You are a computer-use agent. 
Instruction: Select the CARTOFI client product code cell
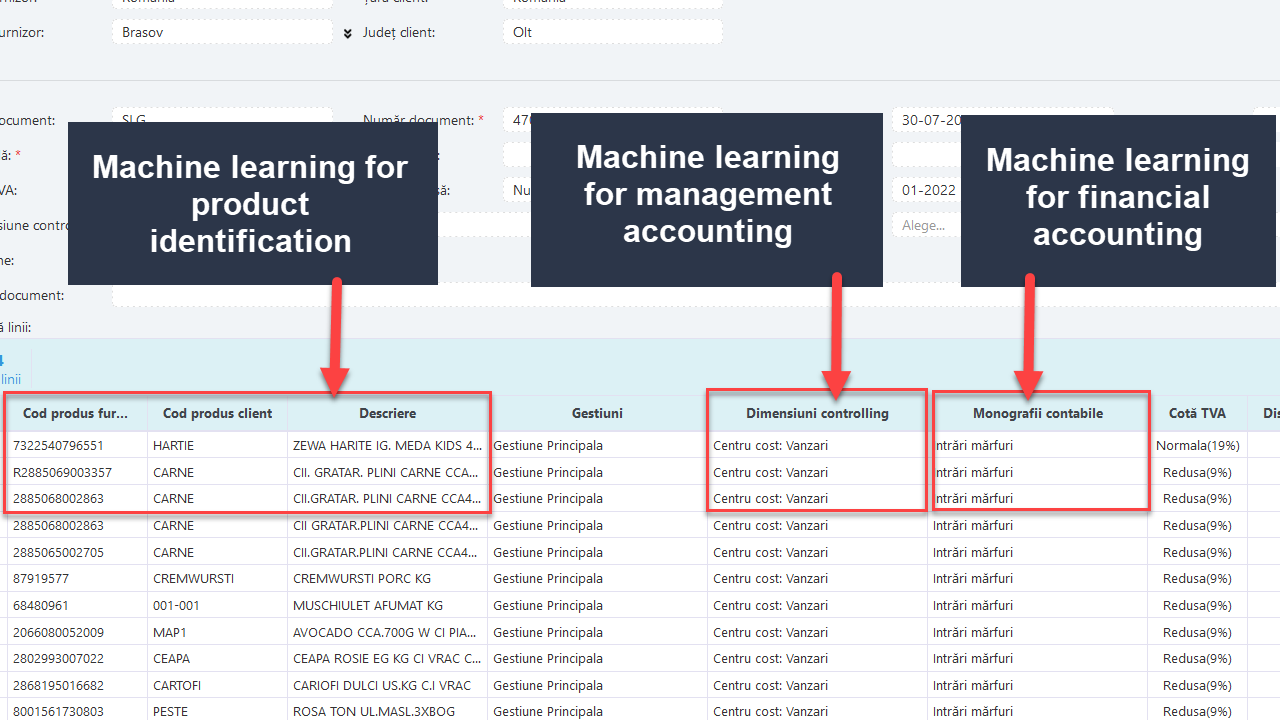coord(218,685)
